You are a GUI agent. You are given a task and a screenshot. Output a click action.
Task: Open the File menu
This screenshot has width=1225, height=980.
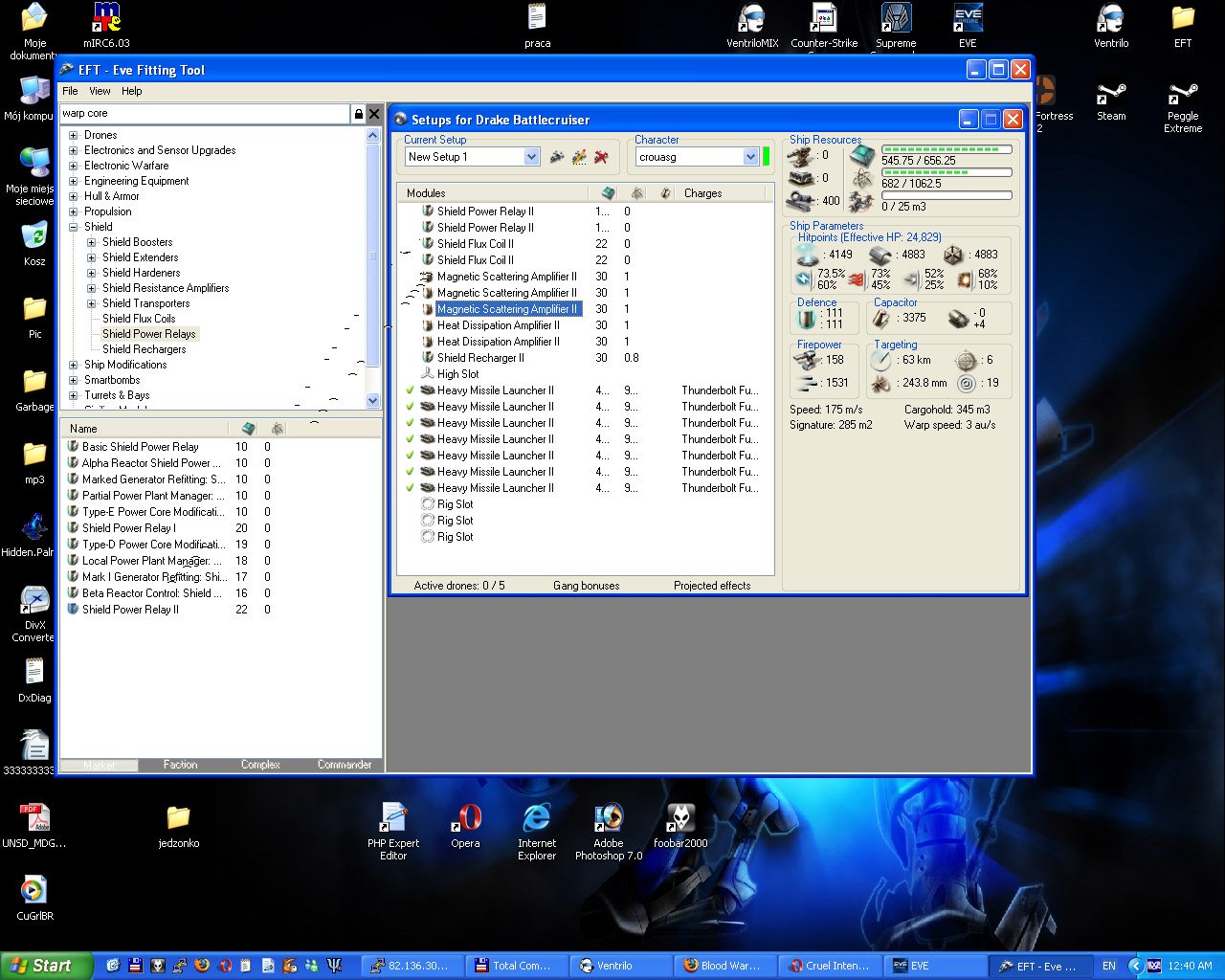pos(70,91)
